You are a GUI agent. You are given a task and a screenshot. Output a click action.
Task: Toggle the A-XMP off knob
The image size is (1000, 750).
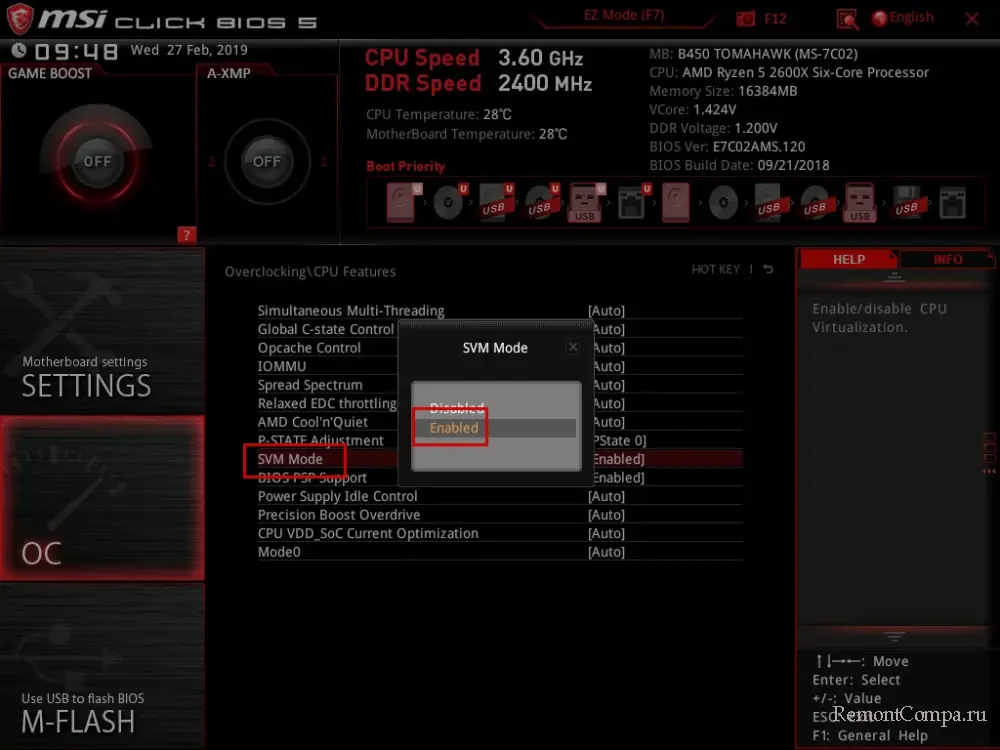coord(267,161)
